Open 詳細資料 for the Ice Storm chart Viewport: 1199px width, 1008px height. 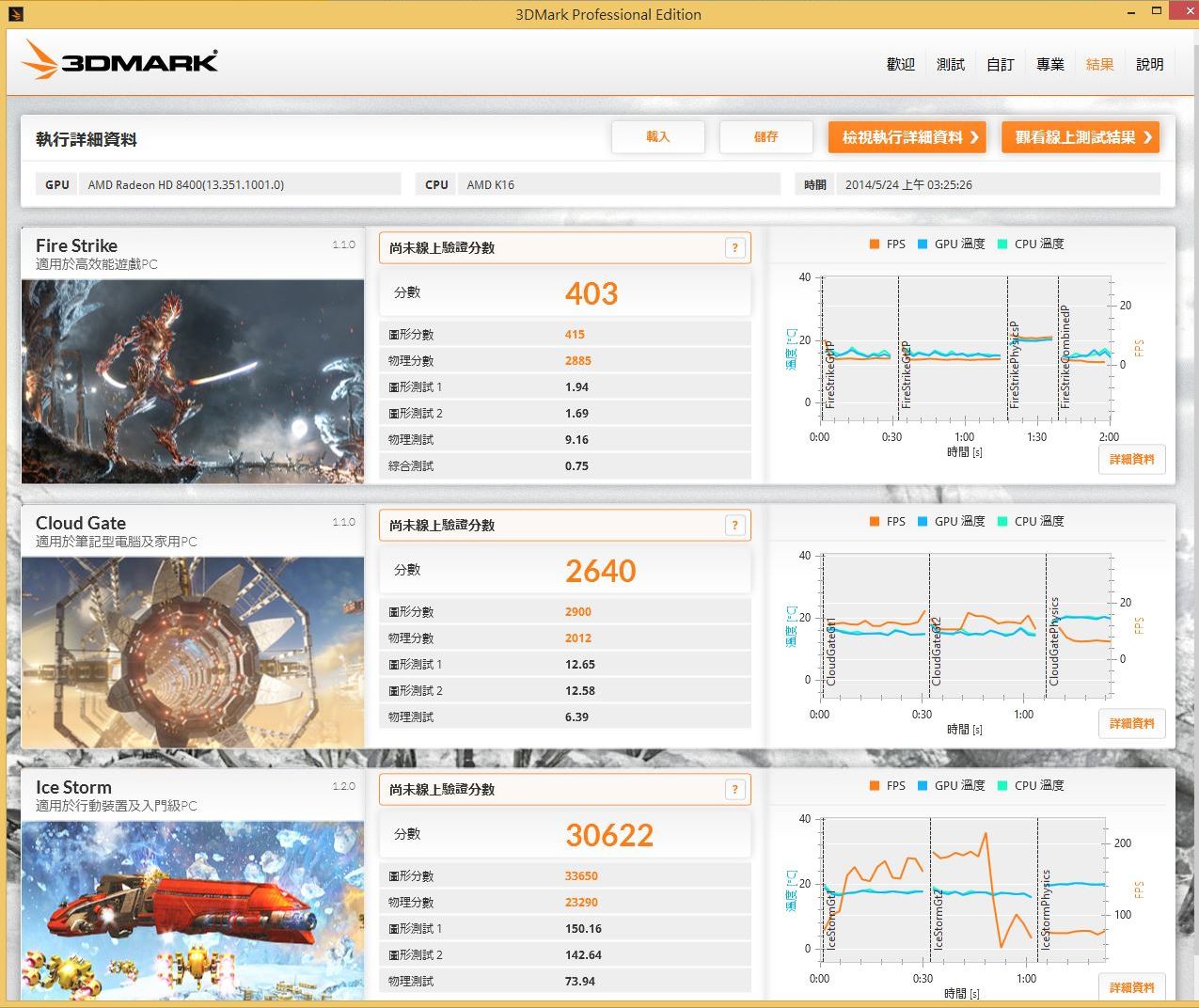[x=1131, y=986]
